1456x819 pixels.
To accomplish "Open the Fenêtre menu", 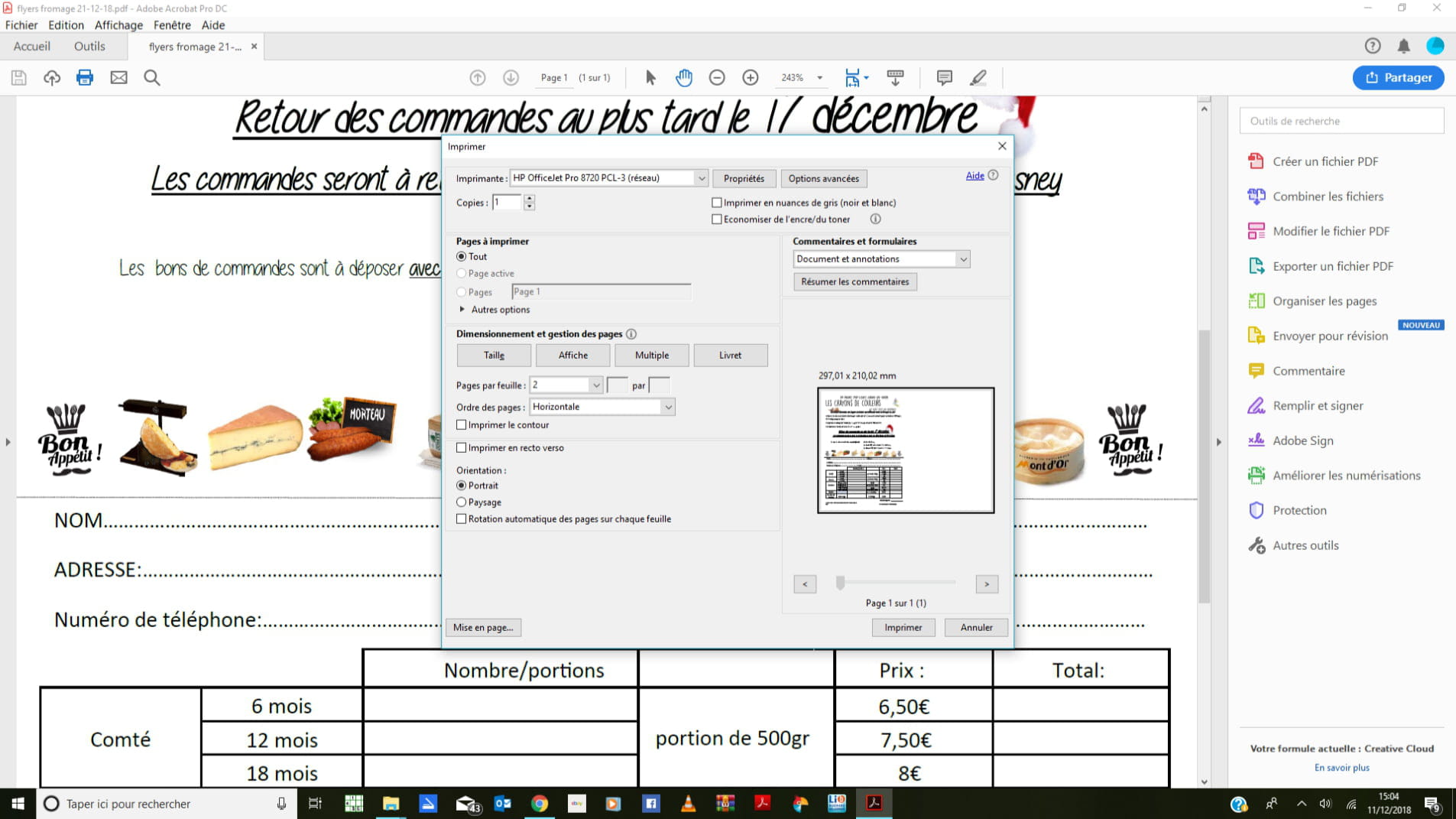I will 172,25.
